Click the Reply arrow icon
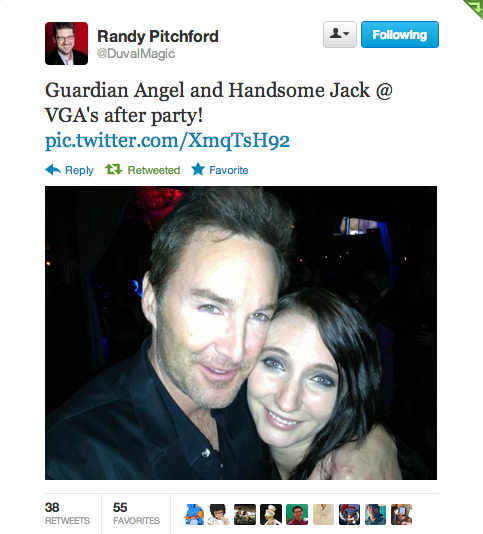Screen dimensions: 483x534 (53, 170)
